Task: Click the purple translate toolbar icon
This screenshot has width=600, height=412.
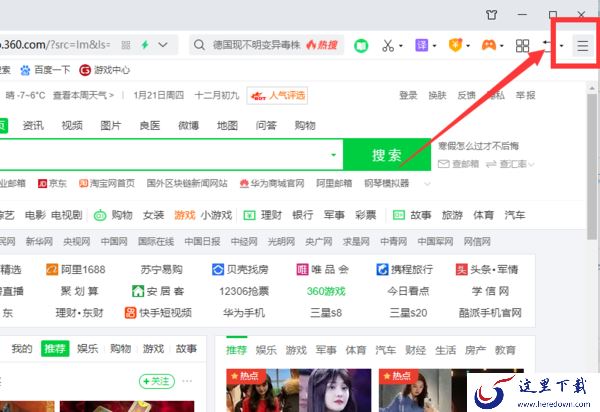Action: tap(421, 45)
